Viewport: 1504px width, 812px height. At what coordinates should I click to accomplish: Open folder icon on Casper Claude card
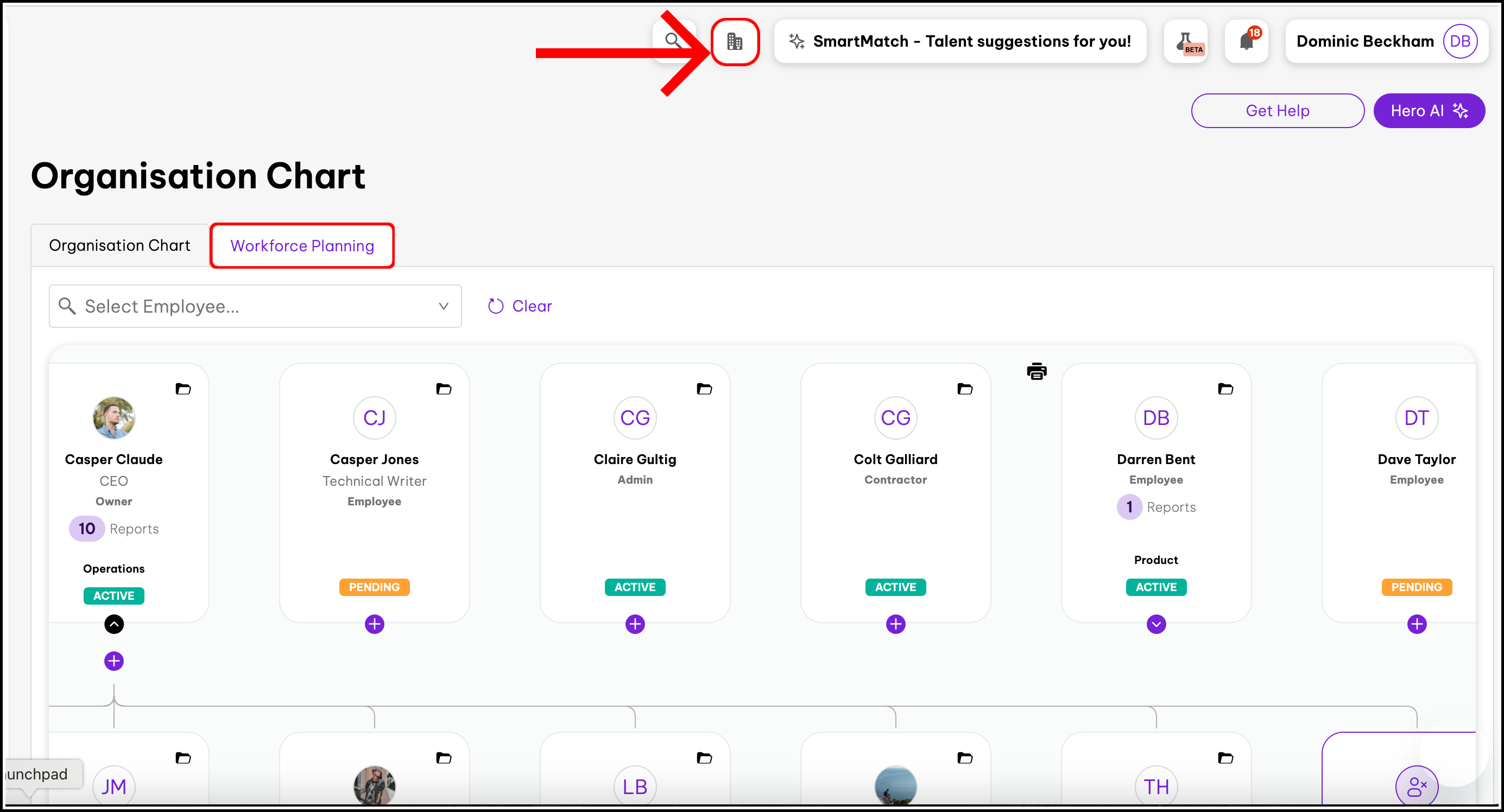coord(184,389)
